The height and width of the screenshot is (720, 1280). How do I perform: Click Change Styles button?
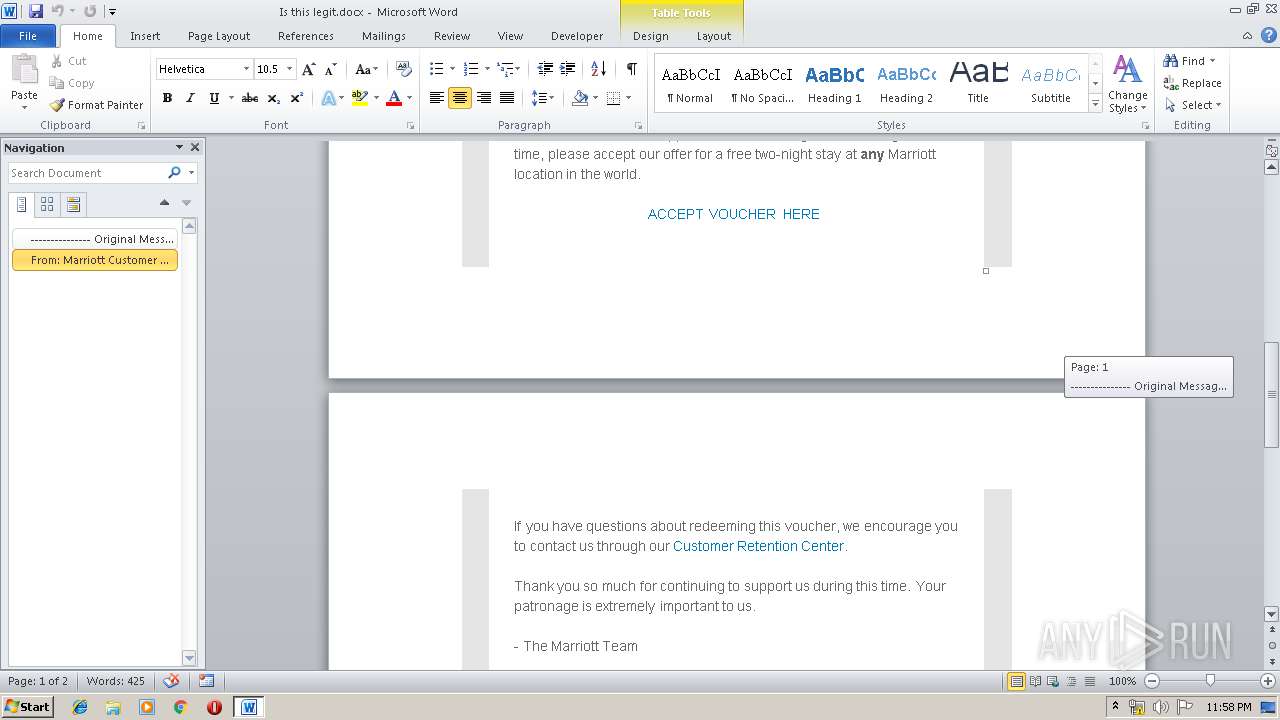pyautogui.click(x=1127, y=84)
